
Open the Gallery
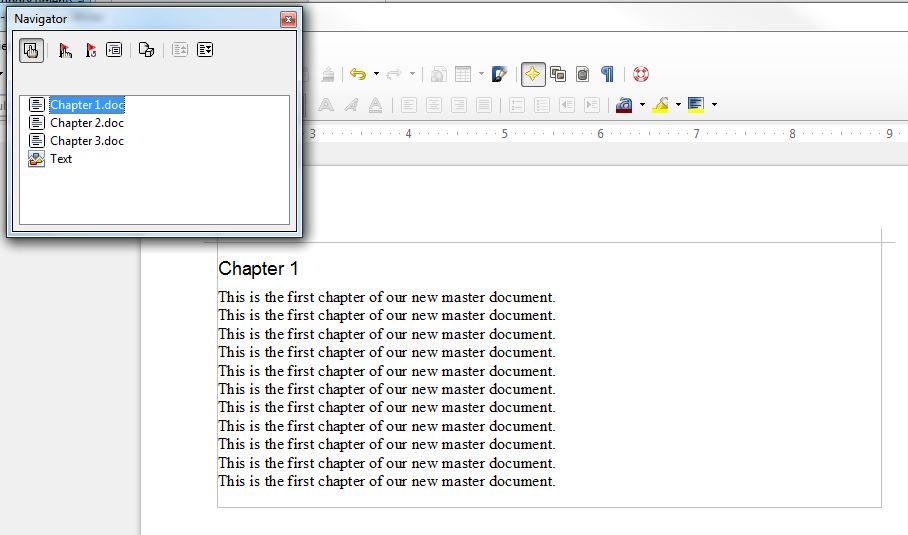pyautogui.click(x=558, y=74)
